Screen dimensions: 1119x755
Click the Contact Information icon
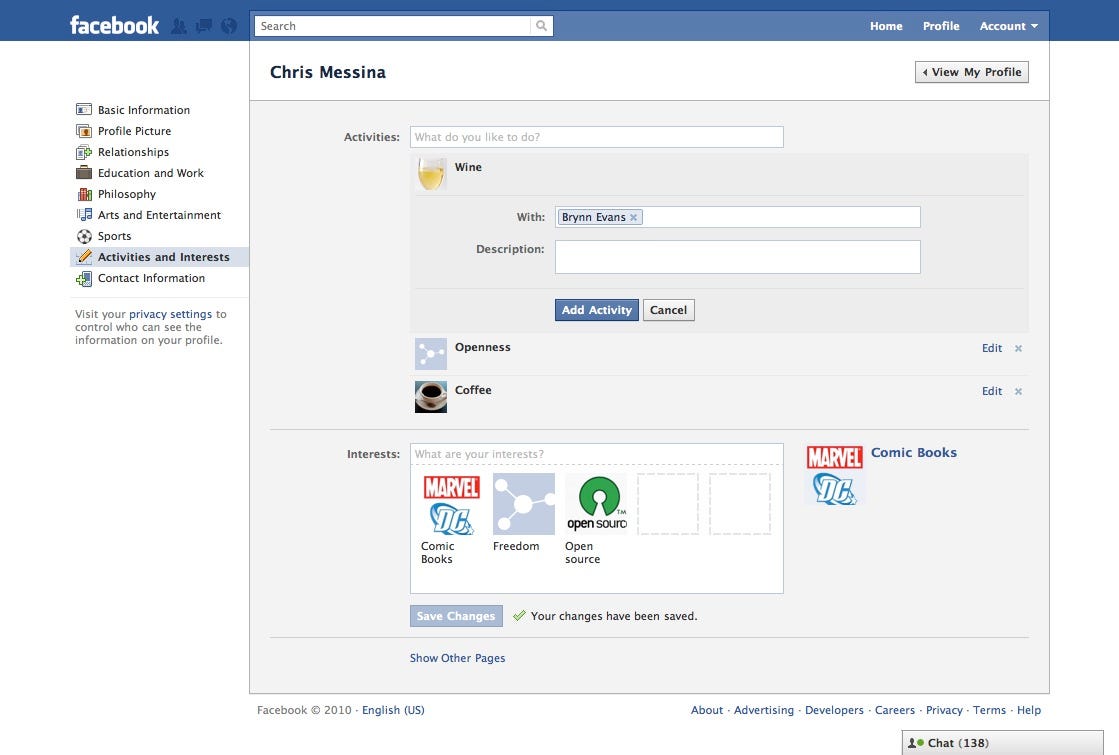(x=84, y=278)
